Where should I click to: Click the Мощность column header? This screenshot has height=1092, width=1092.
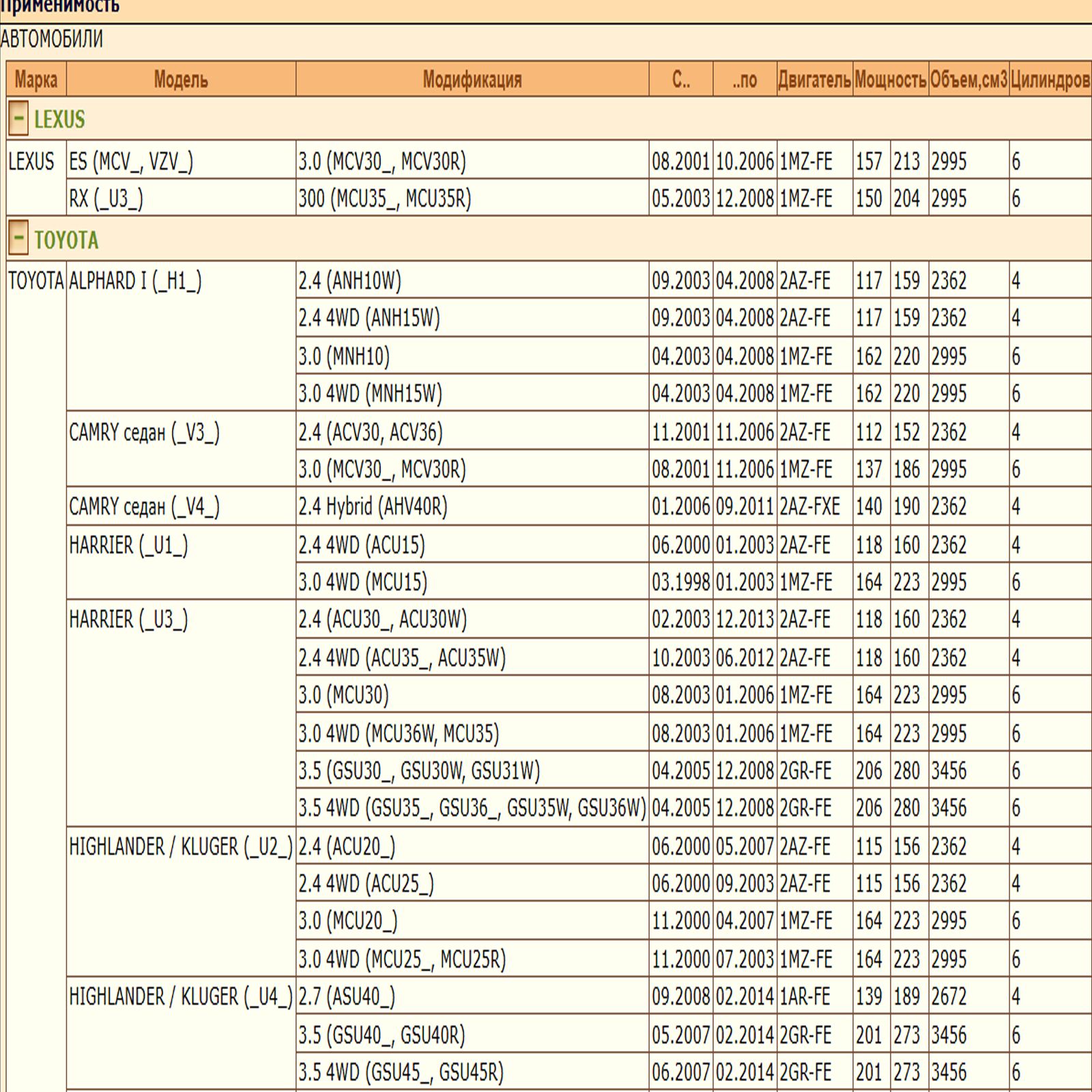[890, 80]
